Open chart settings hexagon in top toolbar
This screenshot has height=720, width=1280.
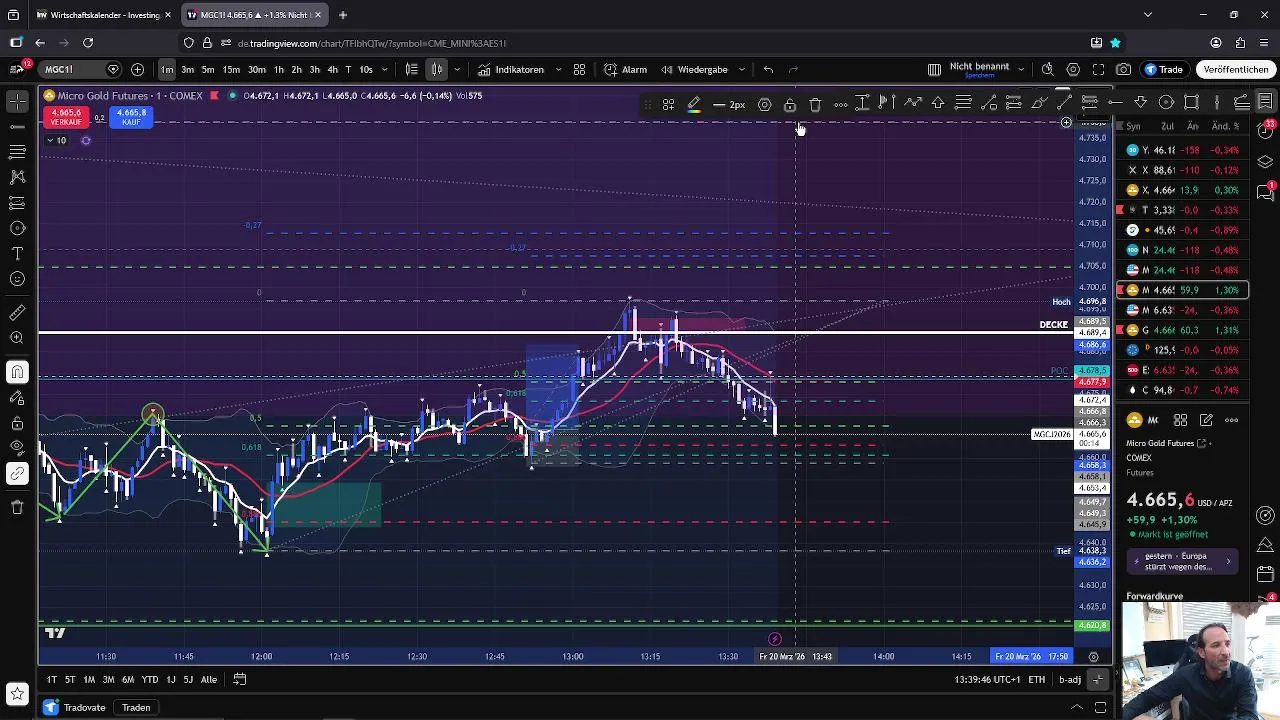(x=1073, y=69)
